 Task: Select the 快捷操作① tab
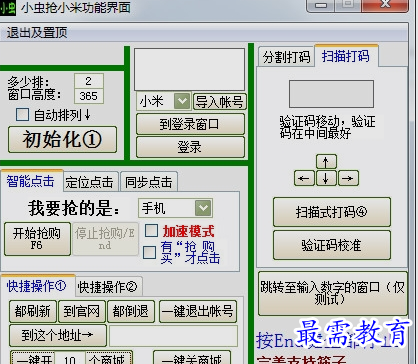[x=37, y=286]
